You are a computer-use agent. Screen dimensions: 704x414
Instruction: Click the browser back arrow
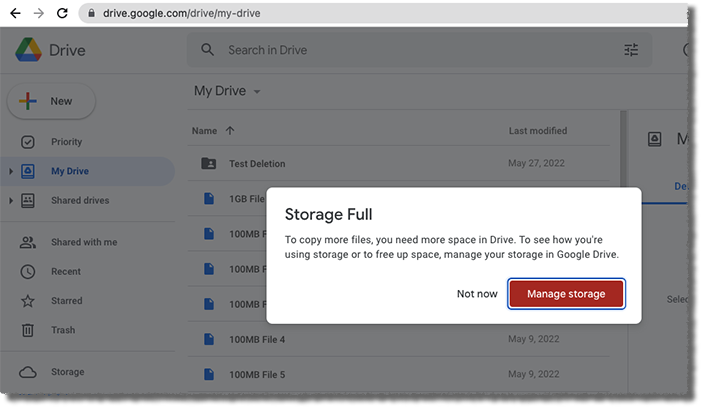coord(15,14)
